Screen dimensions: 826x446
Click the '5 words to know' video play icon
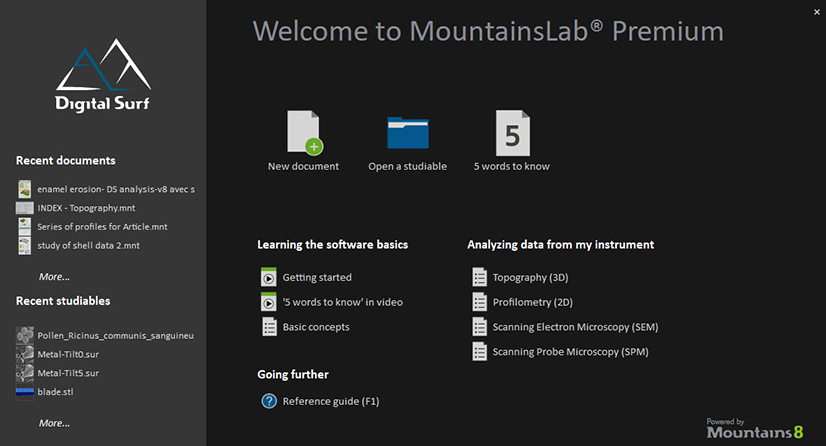(269, 302)
